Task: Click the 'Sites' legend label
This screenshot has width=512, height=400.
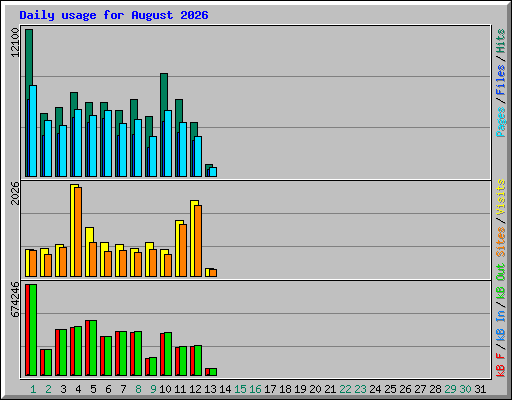Action: click(x=500, y=242)
